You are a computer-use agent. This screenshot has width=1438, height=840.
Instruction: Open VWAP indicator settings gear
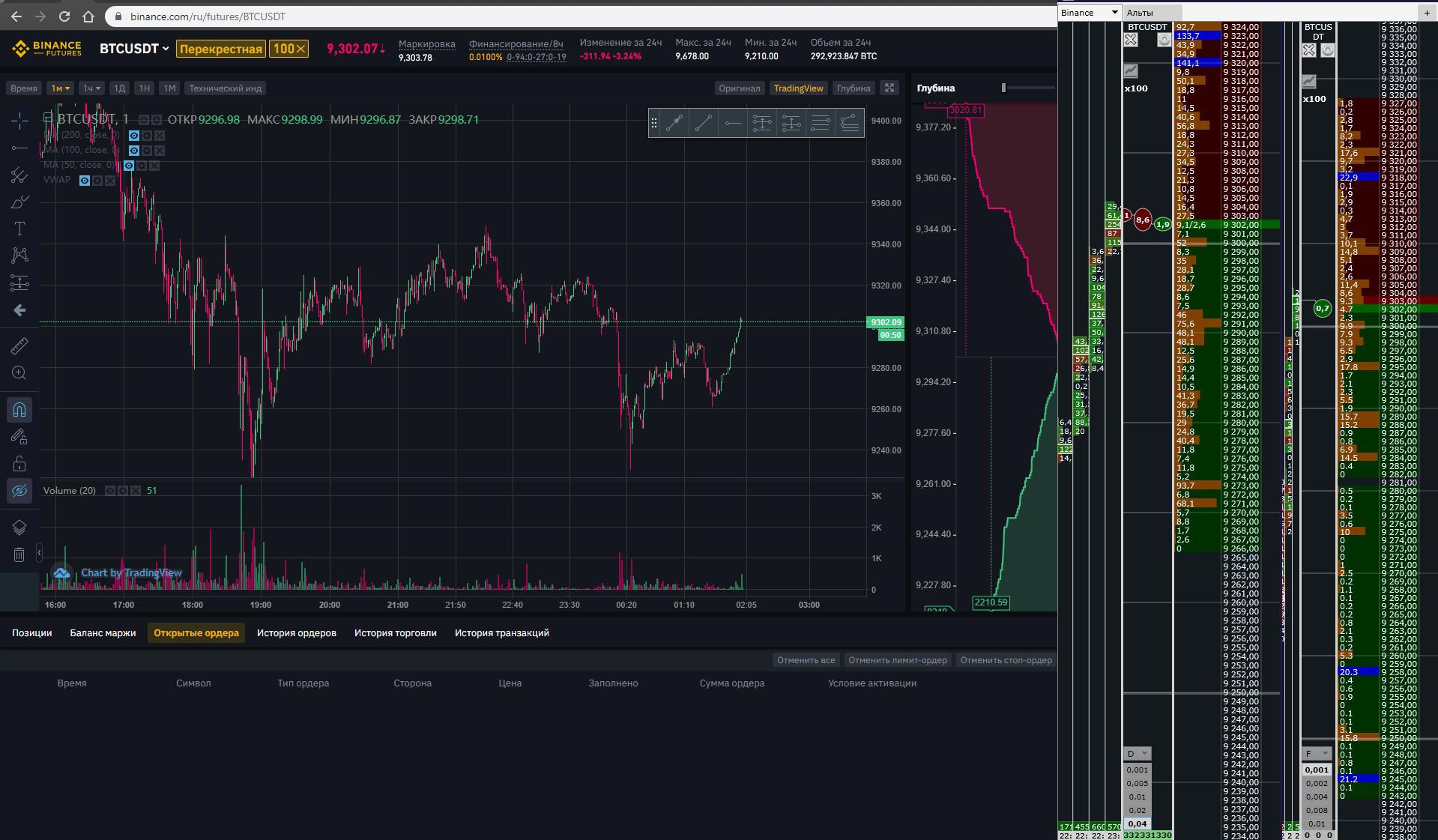[97, 181]
